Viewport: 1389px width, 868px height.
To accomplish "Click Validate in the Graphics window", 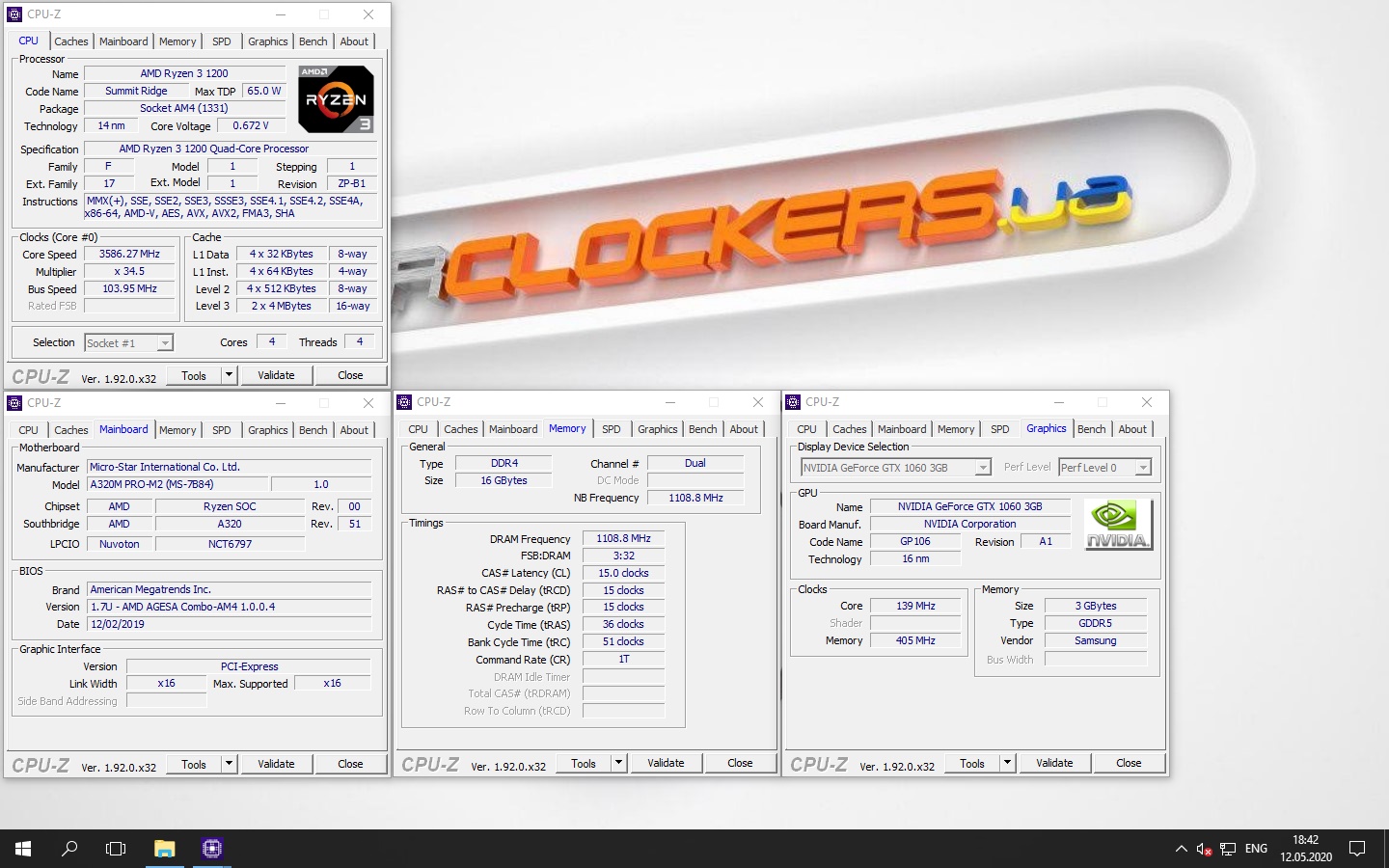I will tap(1054, 763).
